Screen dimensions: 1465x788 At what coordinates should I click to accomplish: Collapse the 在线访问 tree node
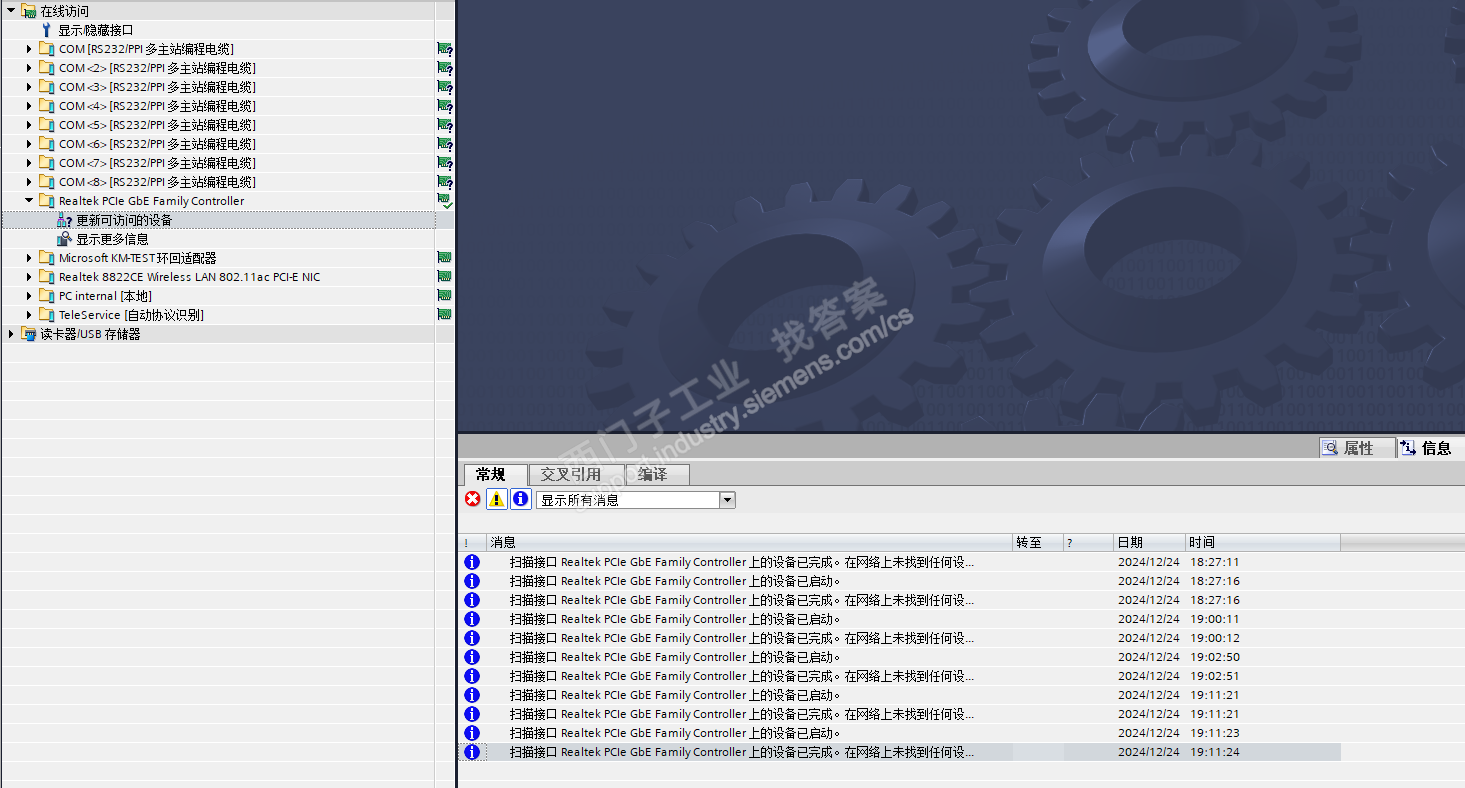pos(11,11)
